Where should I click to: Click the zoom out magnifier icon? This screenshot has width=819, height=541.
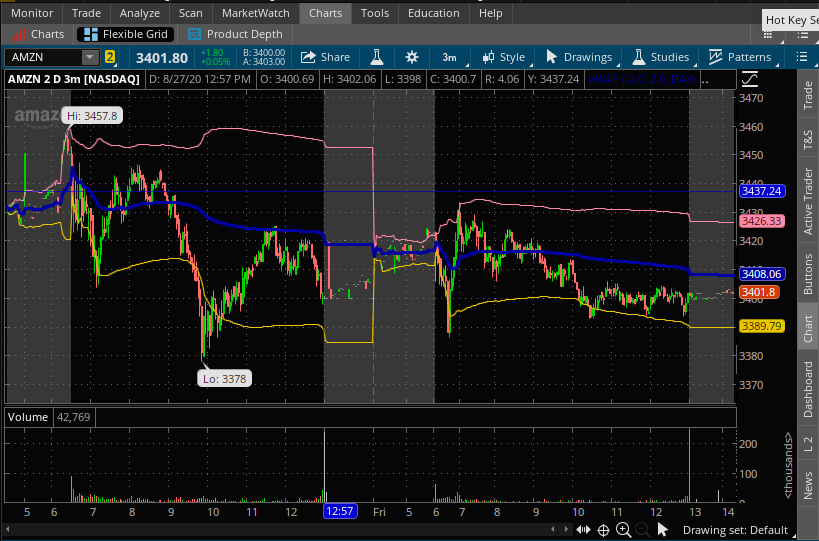click(x=642, y=530)
